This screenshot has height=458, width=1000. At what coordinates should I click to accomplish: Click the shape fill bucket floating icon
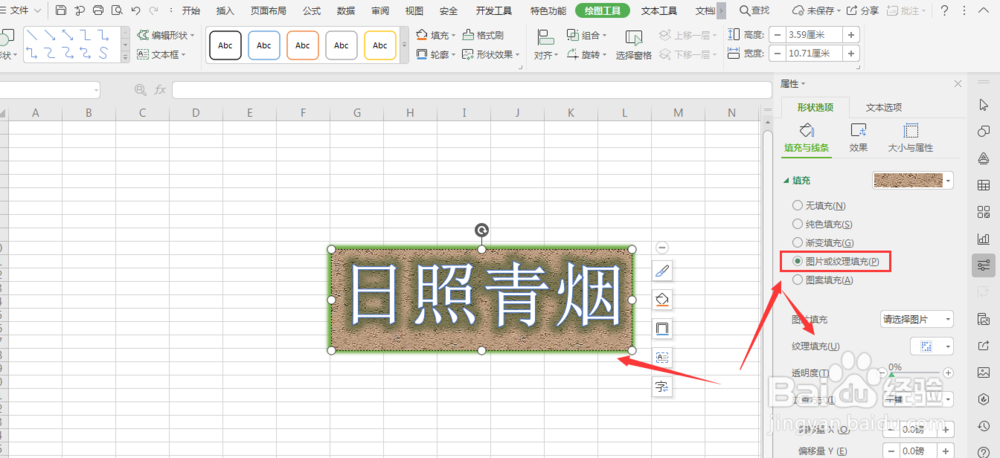click(x=662, y=300)
